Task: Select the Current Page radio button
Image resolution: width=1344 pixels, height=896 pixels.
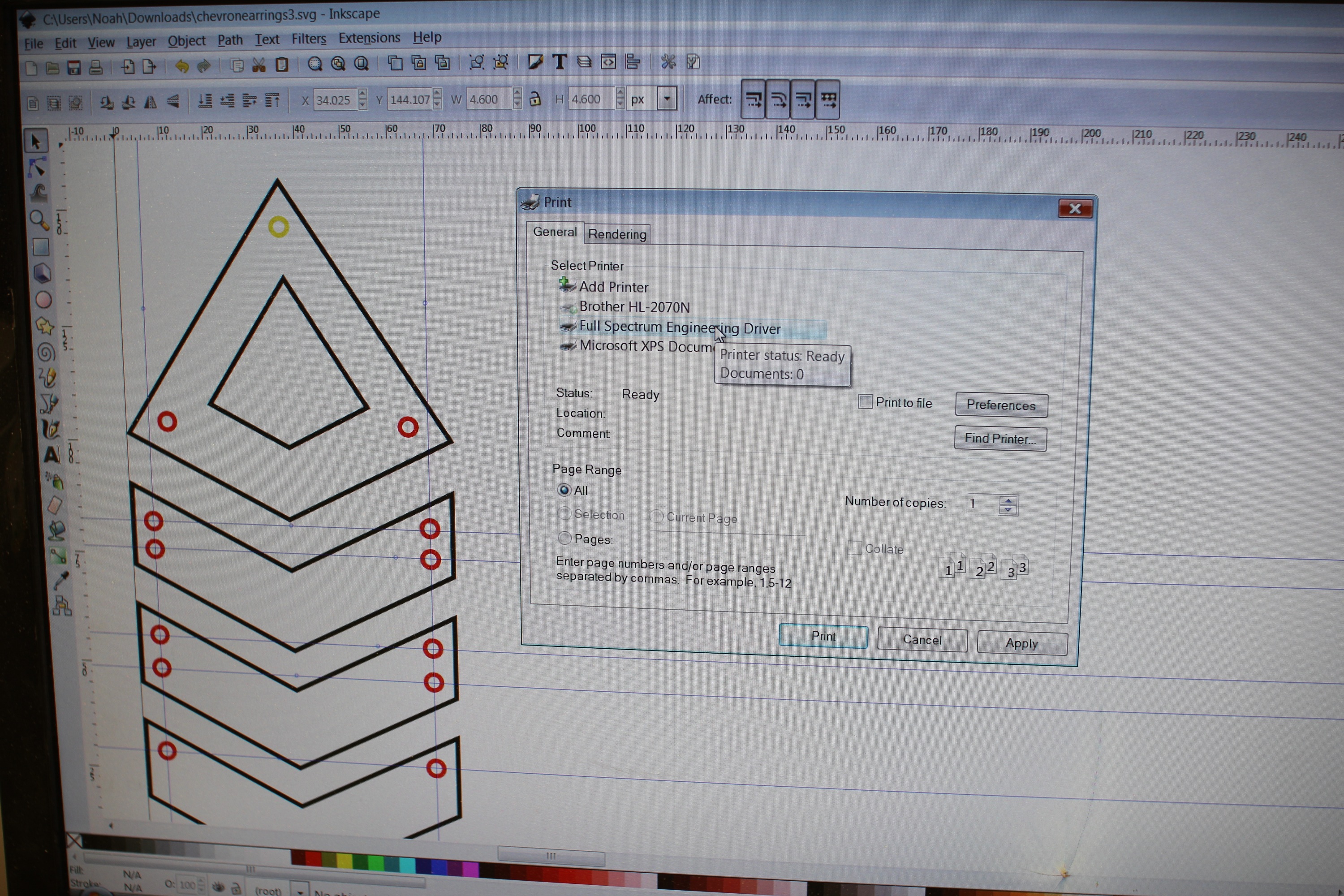Action: (657, 516)
